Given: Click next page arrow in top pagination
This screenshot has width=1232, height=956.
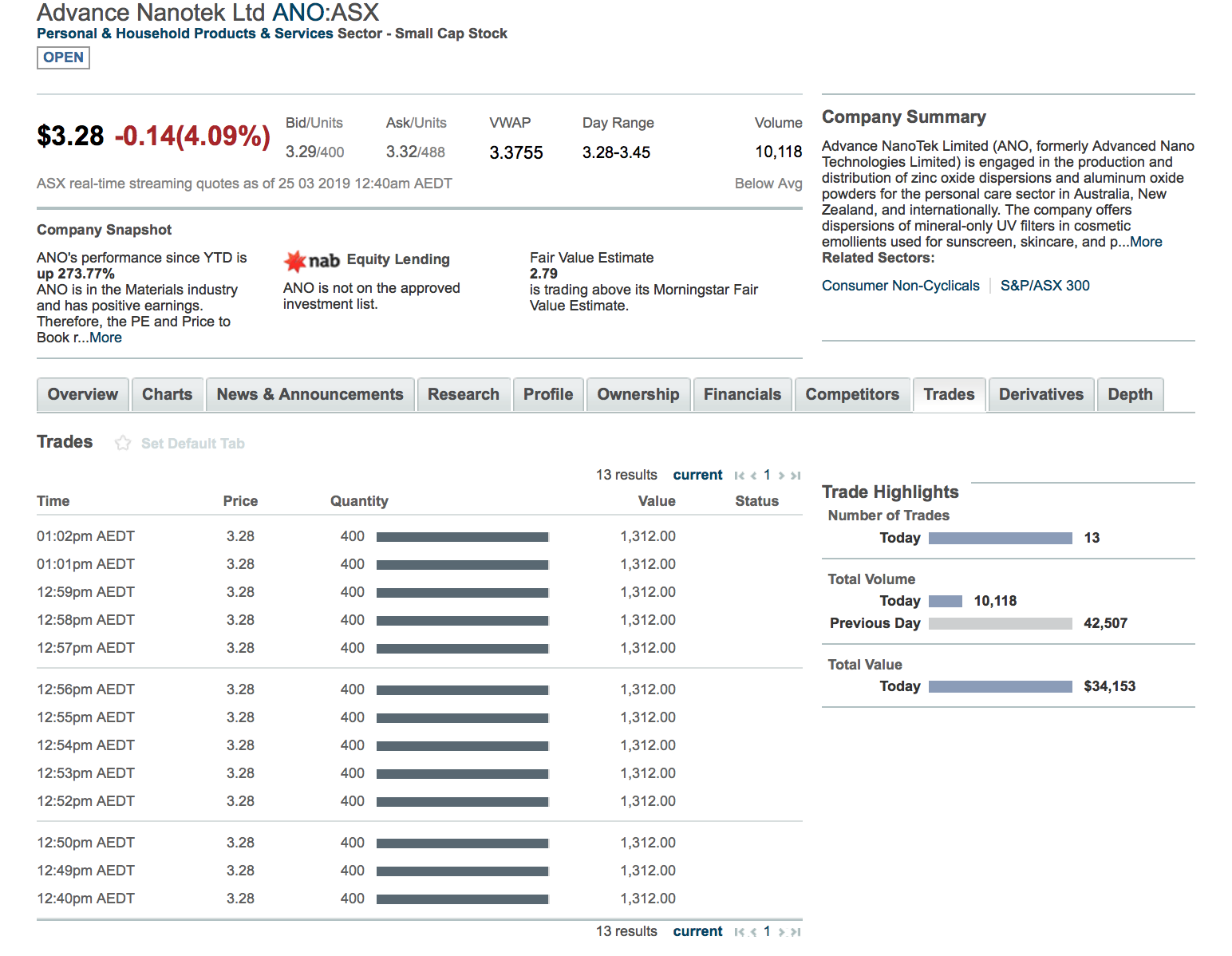Looking at the screenshot, I should tap(781, 476).
